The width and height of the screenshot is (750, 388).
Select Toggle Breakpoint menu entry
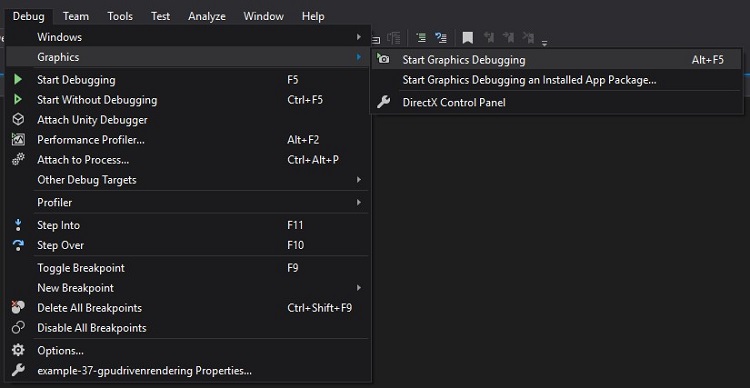pyautogui.click(x=187, y=268)
